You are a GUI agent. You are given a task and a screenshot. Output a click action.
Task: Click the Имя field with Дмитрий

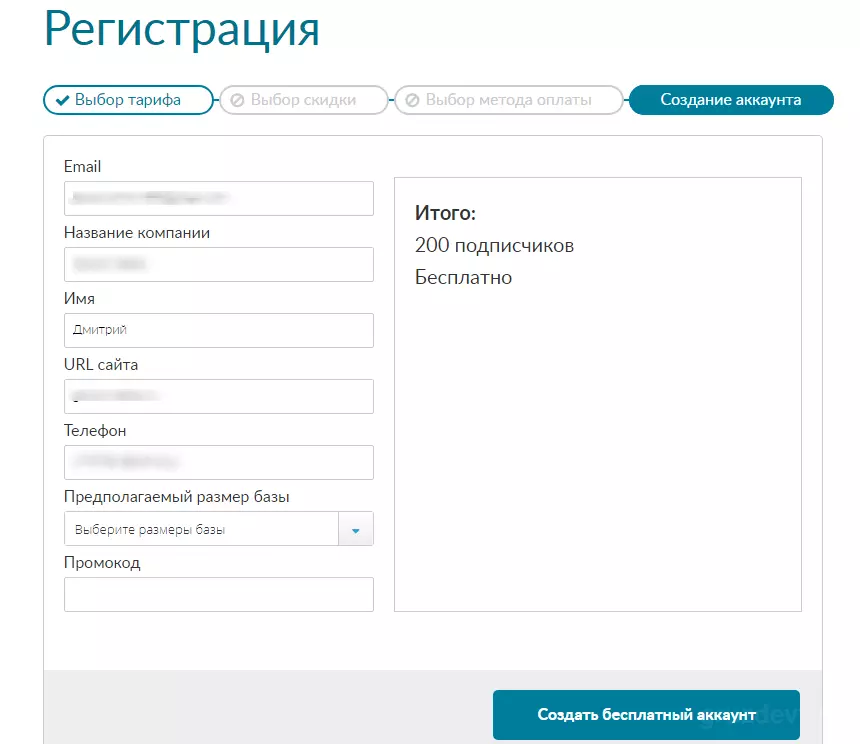point(219,330)
